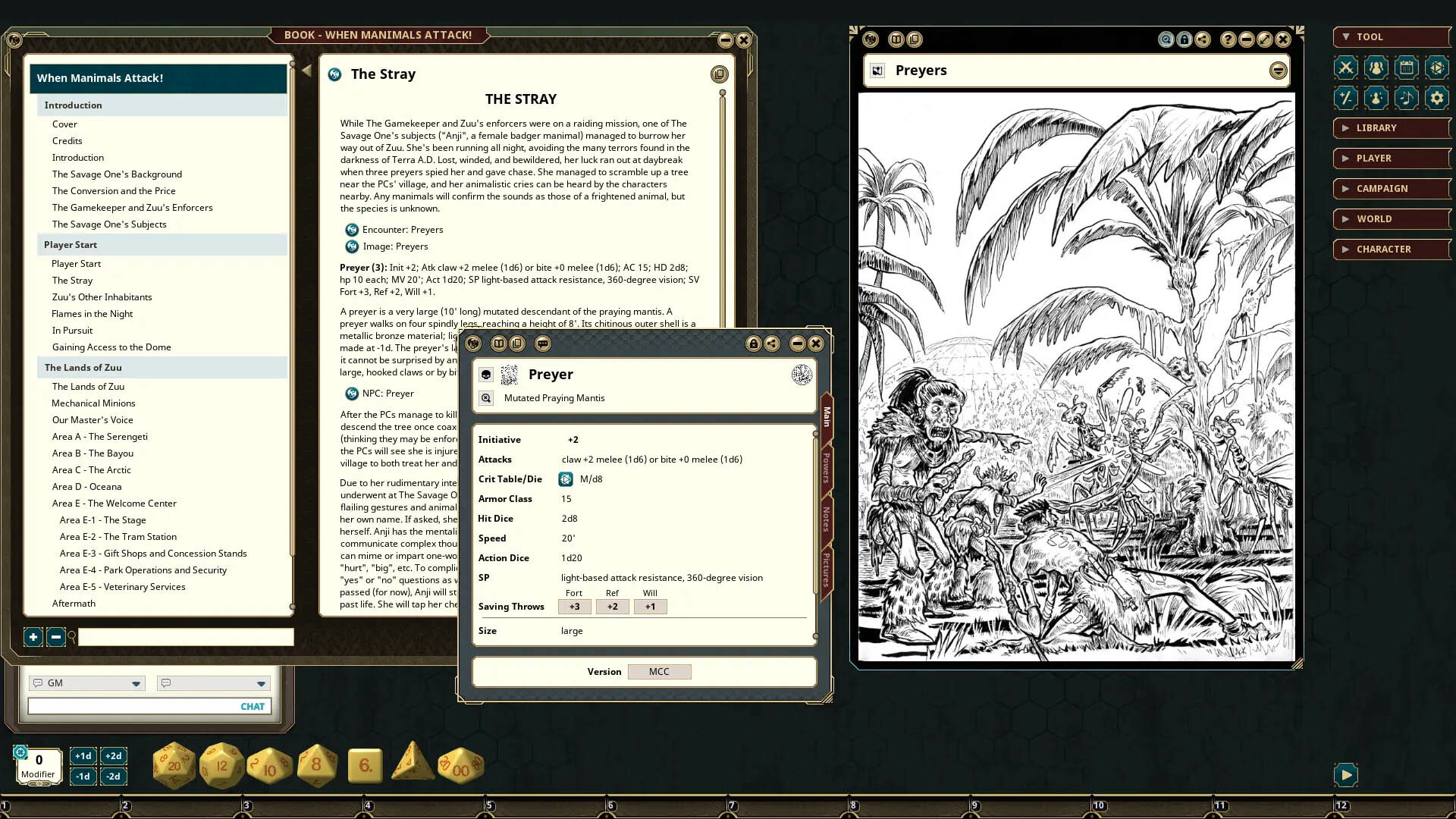The image size is (1456, 819).
Task: Toggle the lock on the Preyer NPC sheet
Action: coord(754,344)
